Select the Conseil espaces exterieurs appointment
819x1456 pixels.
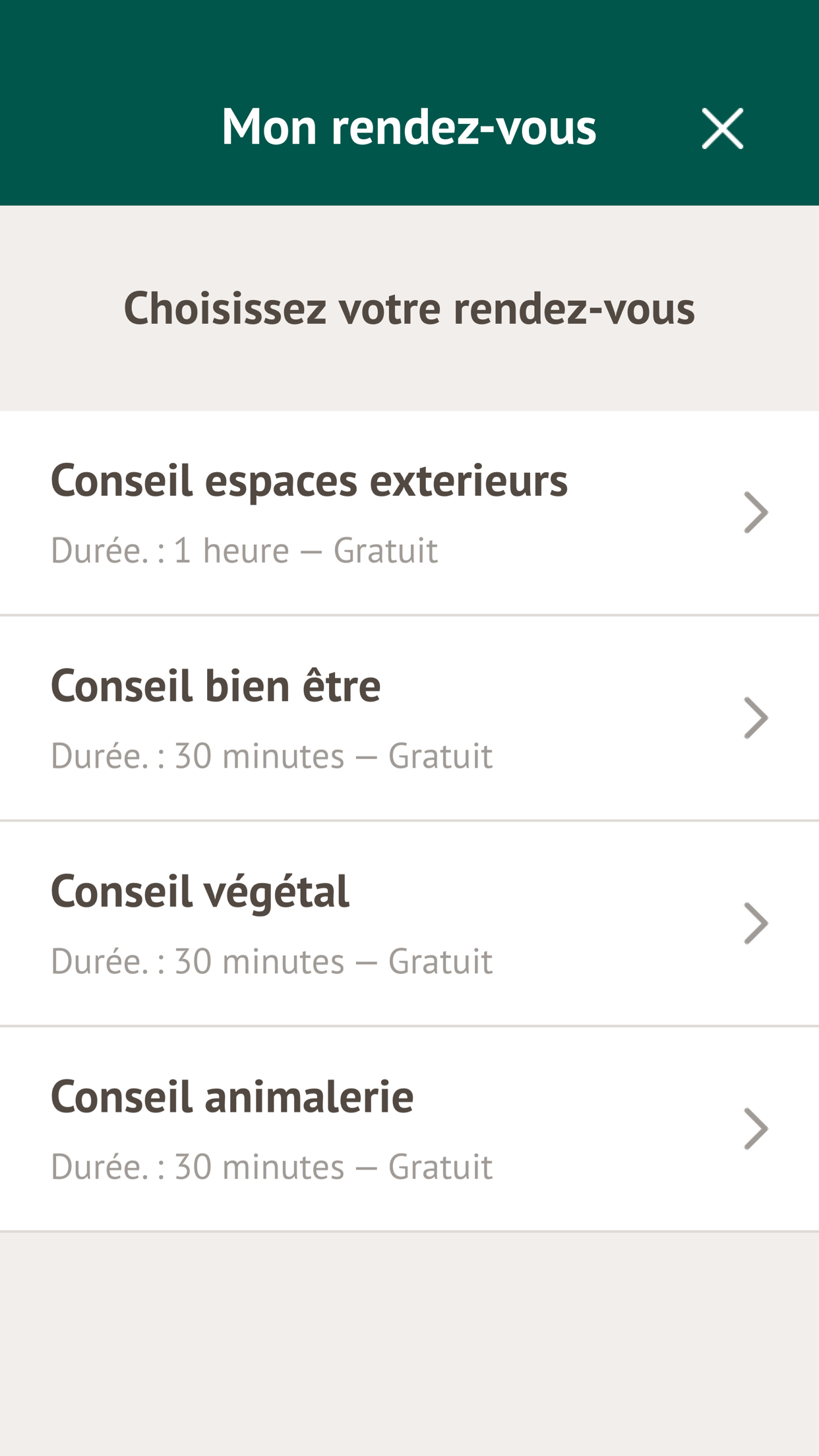309,481
